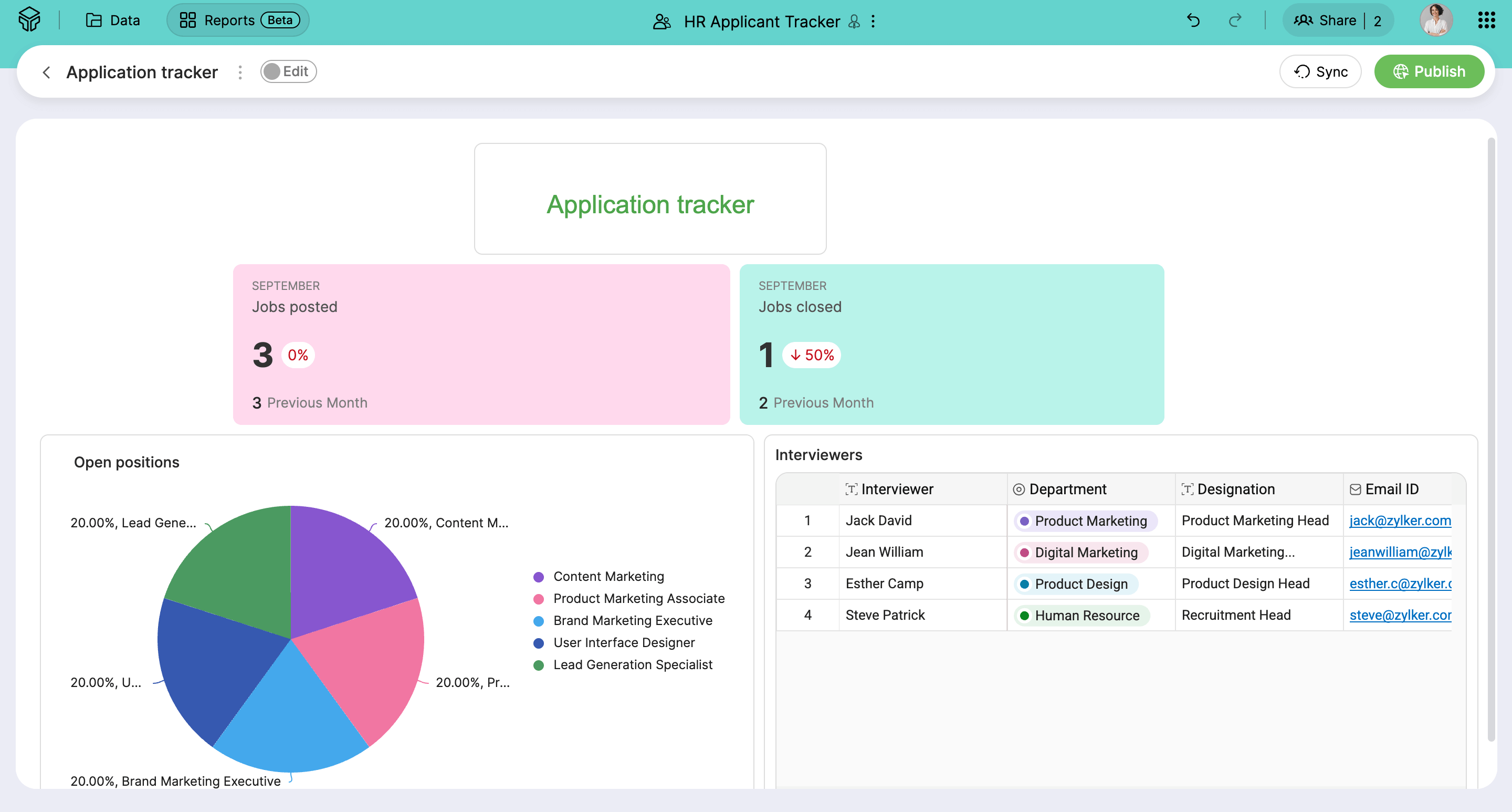Viewport: 1512px width, 812px height.
Task: Click the lock icon beside HR Applicant Tracker
Action: 854,22
